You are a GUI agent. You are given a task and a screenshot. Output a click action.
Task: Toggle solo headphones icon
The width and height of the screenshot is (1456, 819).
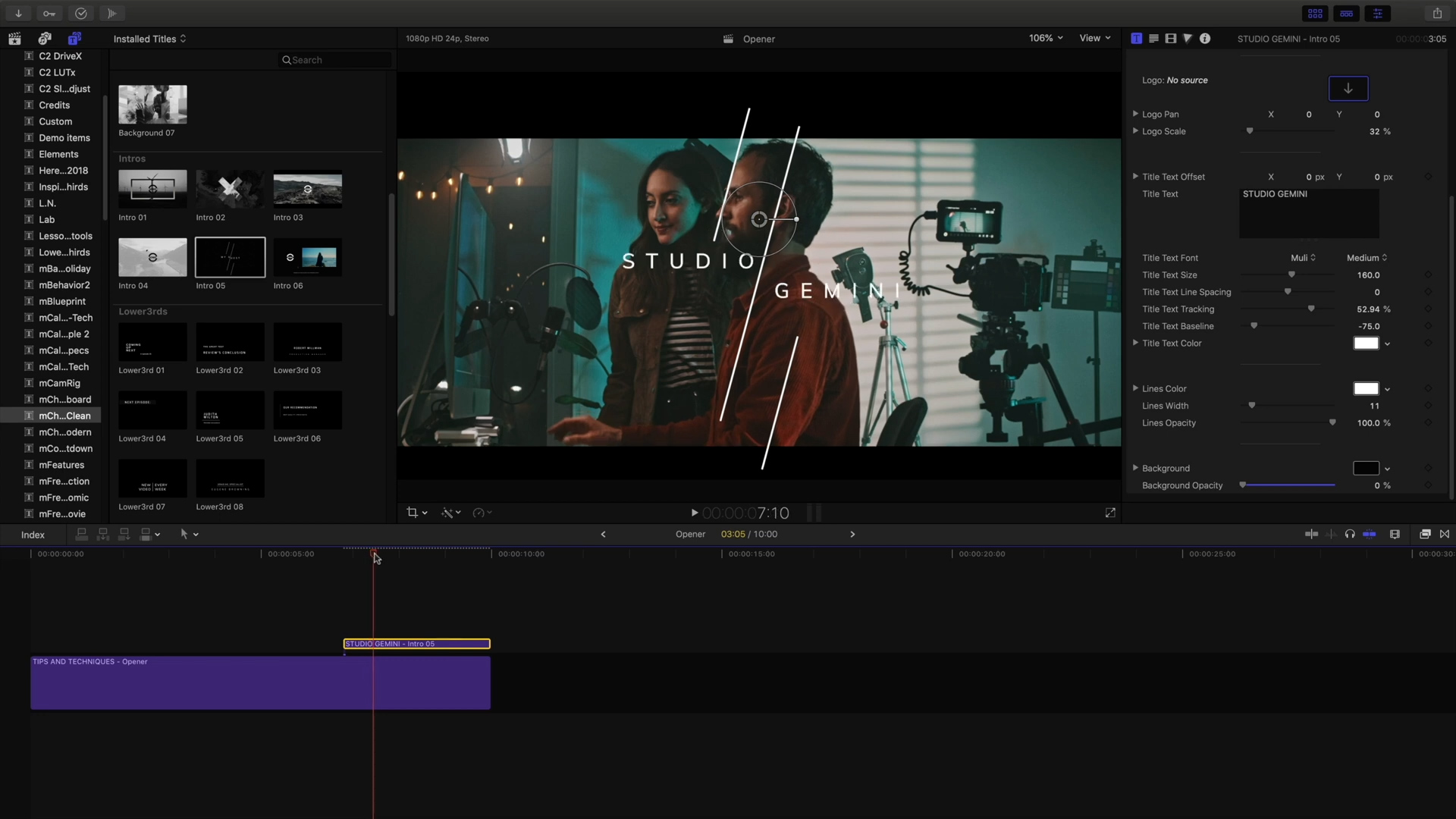click(1350, 534)
